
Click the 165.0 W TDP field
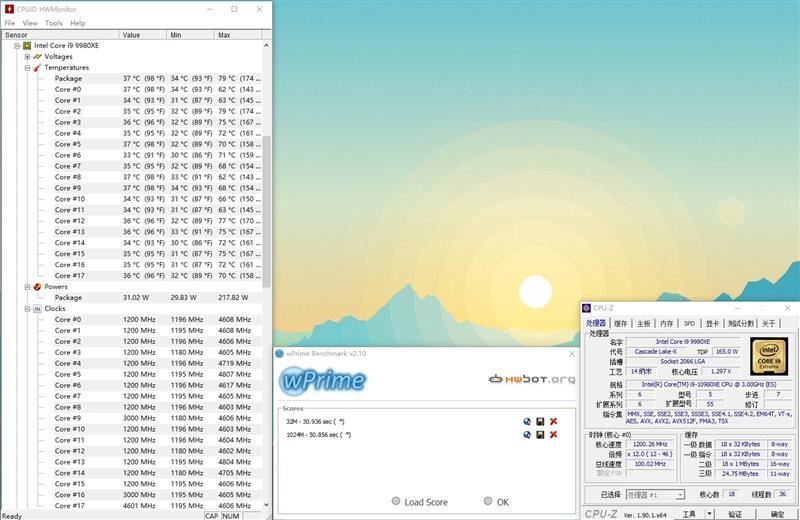727,352
